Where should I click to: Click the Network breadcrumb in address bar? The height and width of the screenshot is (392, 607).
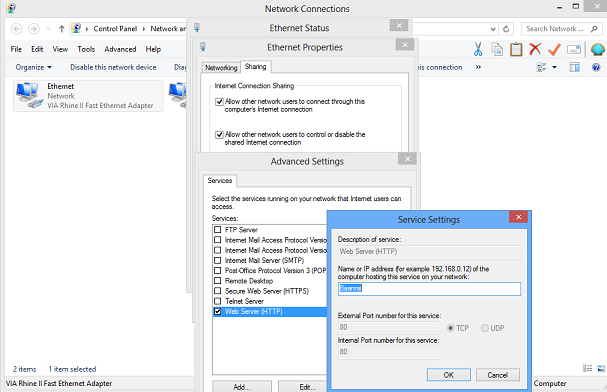(x=168, y=29)
